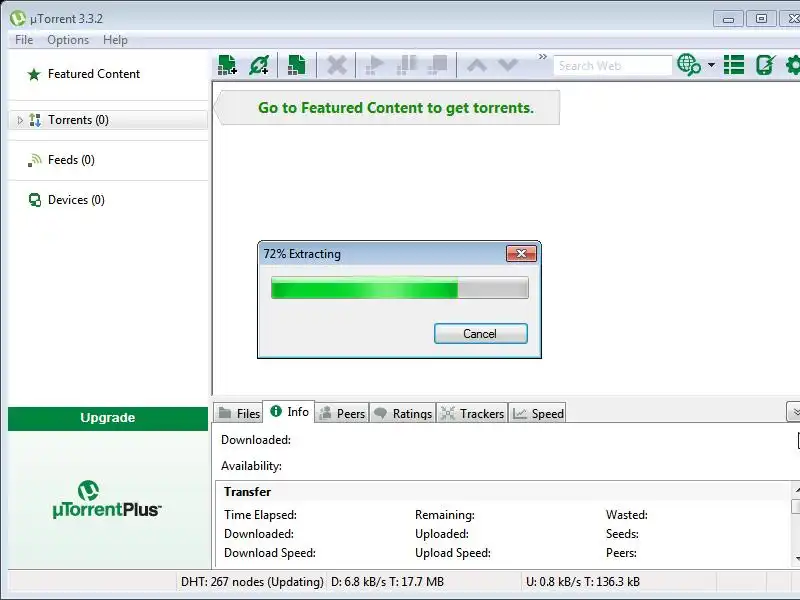Click Move Down Queue arrow icon

coord(508,65)
